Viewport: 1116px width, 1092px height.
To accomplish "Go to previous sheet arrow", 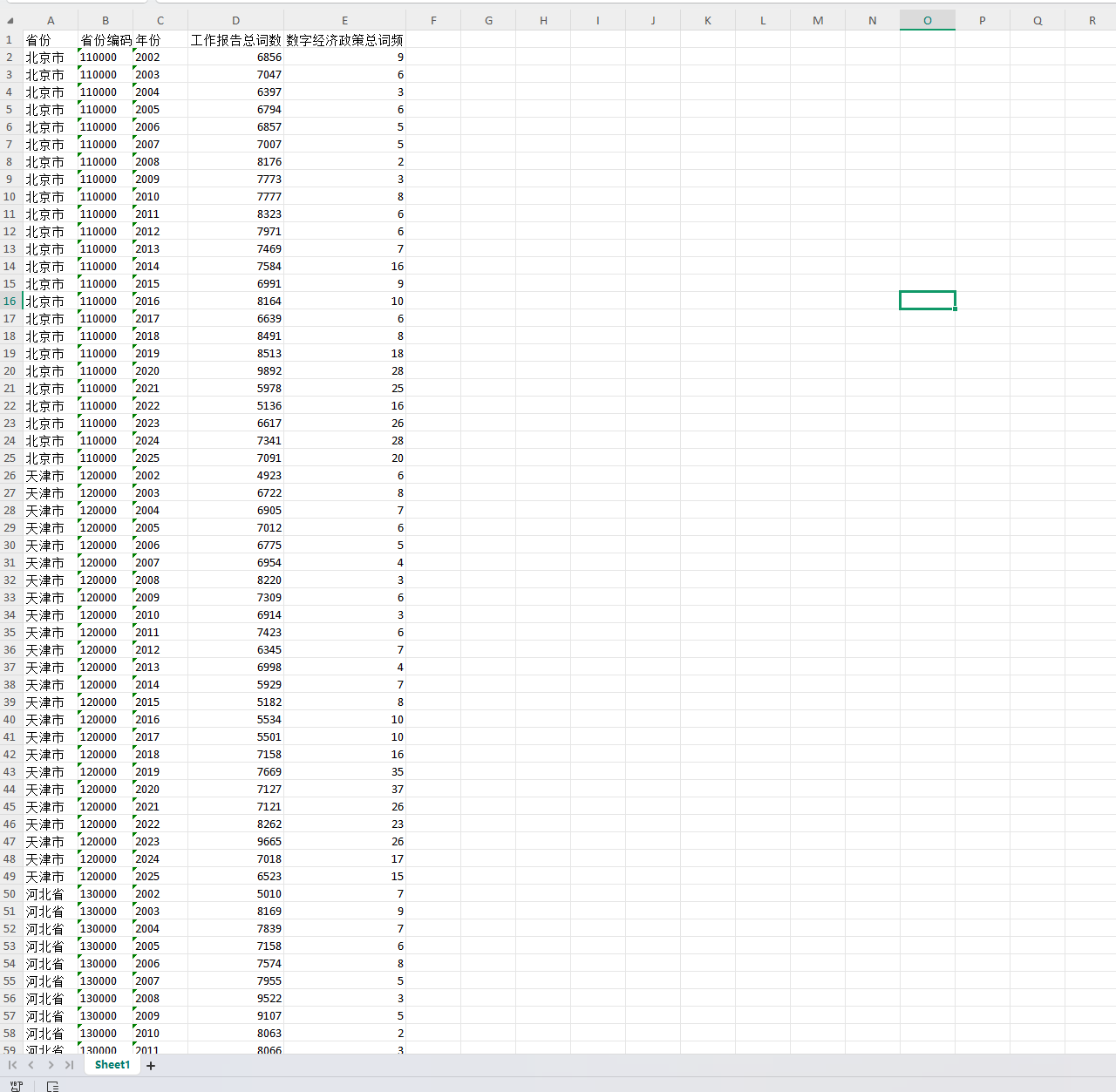I will coord(31,1065).
